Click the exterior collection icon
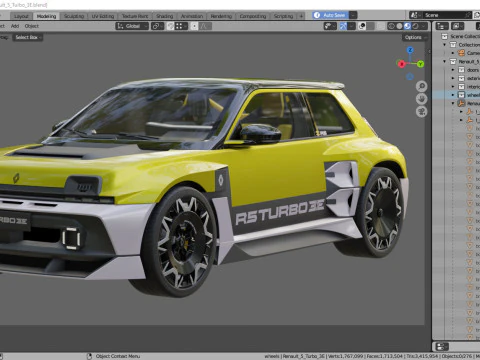This screenshot has width=480, height=360. [x=461, y=78]
